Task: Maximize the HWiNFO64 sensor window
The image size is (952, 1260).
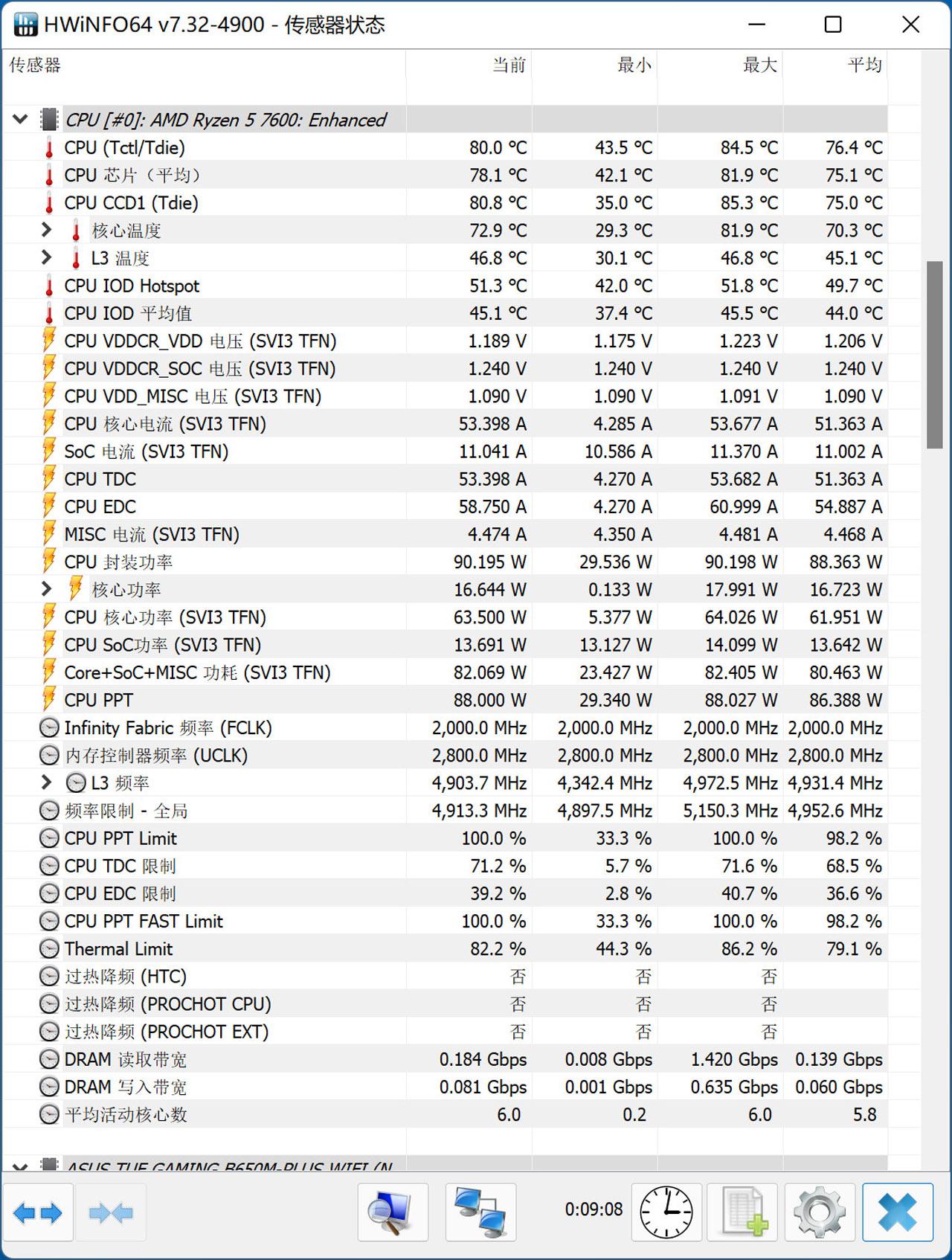Action: pos(833,25)
